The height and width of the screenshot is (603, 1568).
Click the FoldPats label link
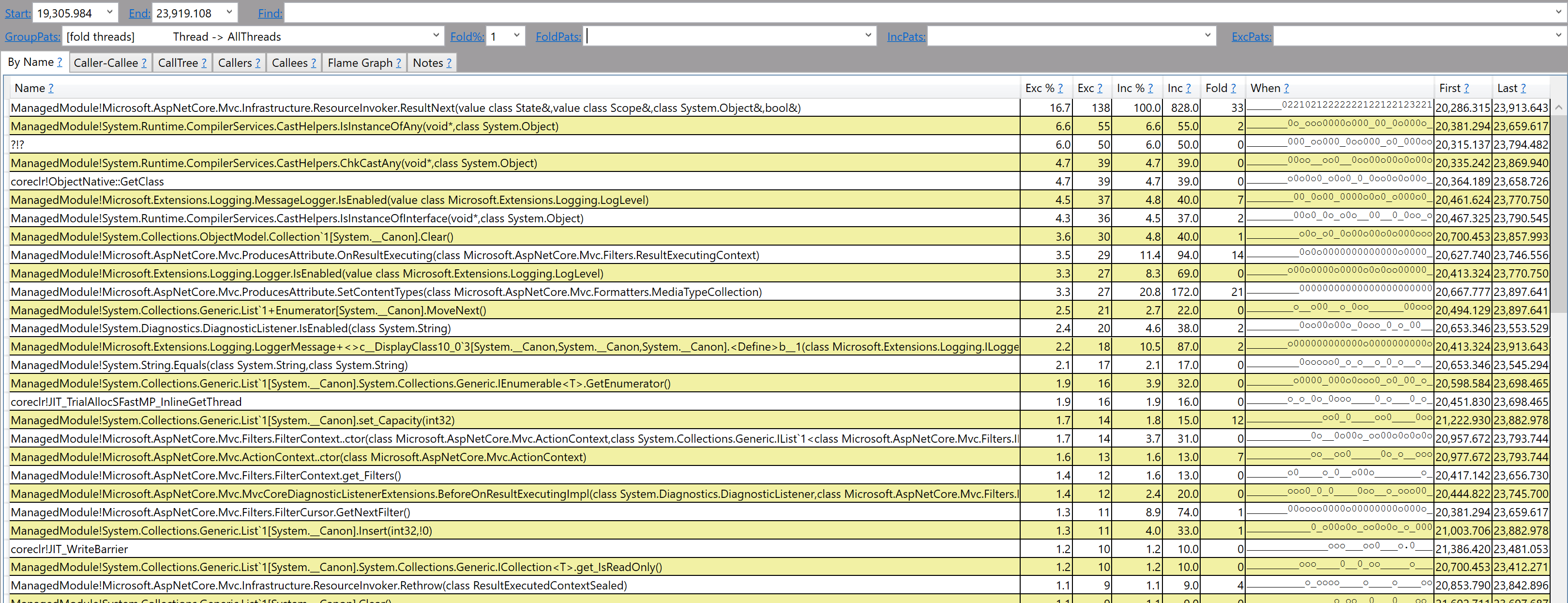tap(558, 36)
